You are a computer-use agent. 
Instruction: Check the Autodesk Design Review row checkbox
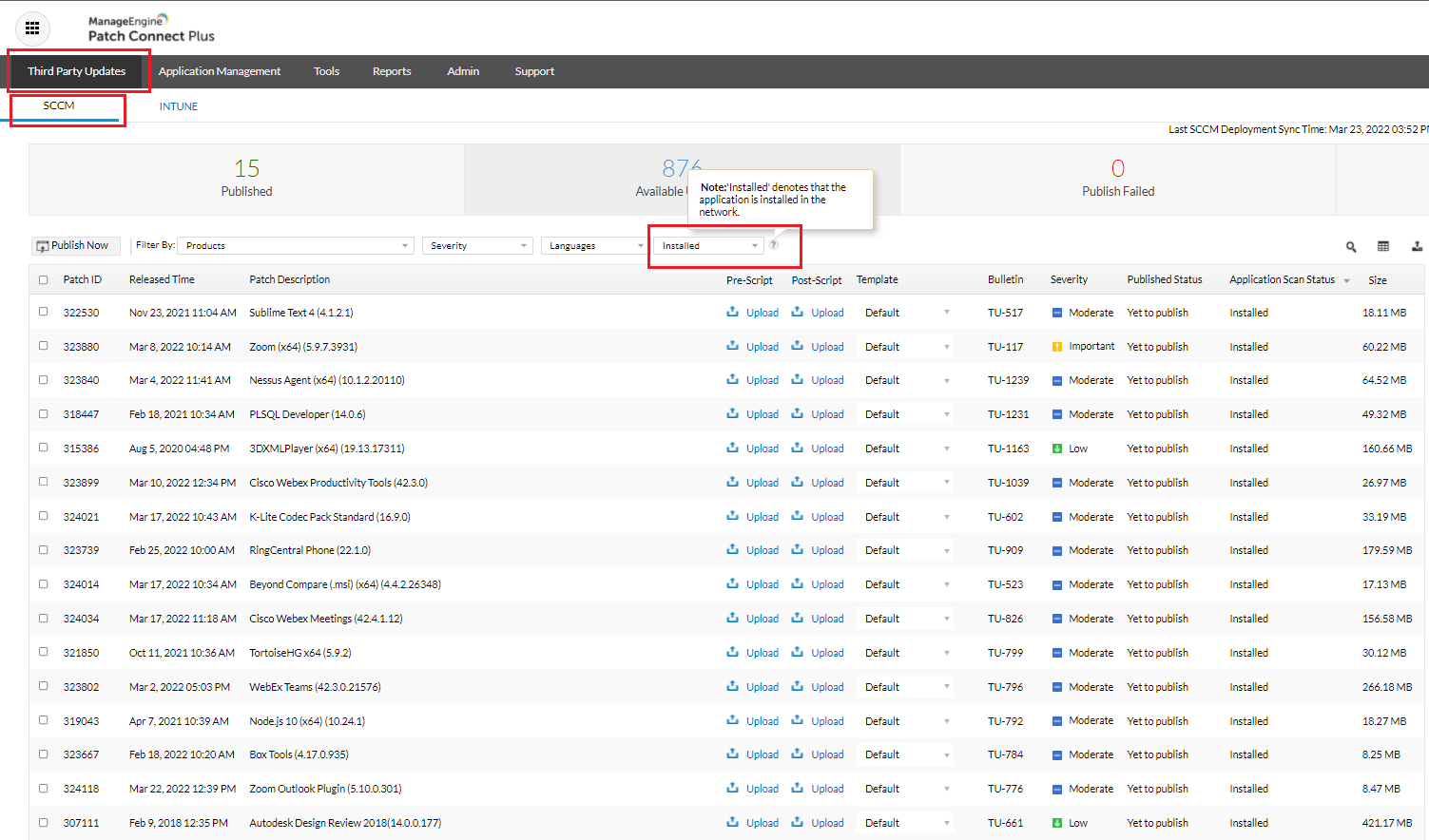(x=43, y=823)
